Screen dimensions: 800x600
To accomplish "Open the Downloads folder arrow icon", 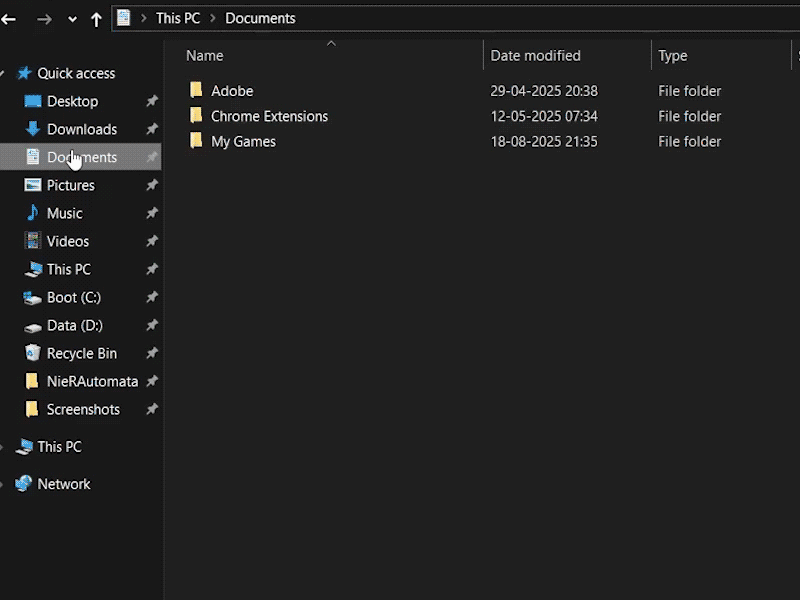I will tap(33, 129).
